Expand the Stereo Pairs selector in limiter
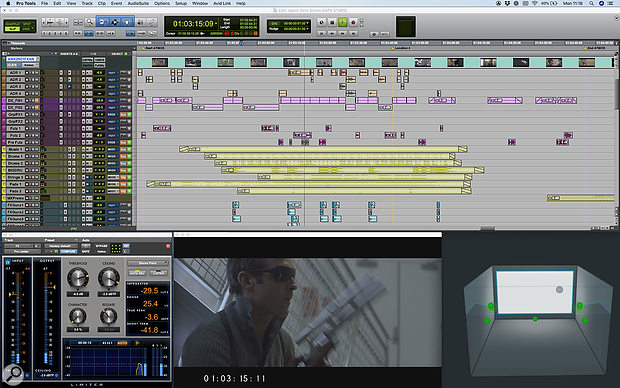620x388 pixels. click(x=147, y=263)
